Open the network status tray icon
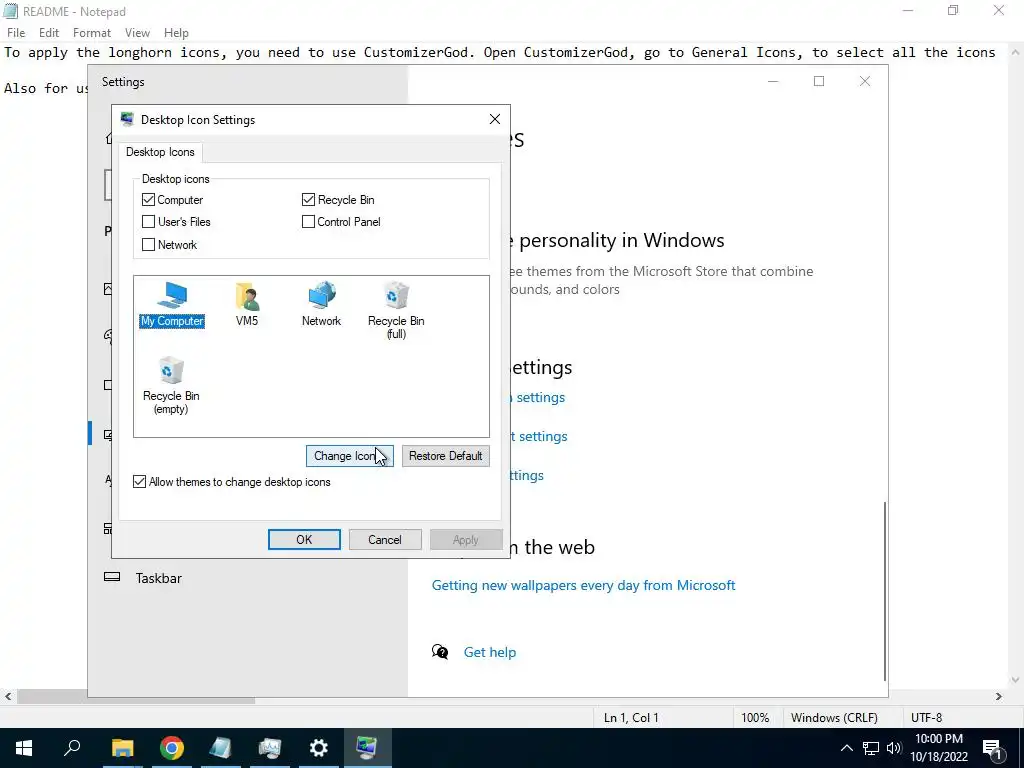The image size is (1024, 768). point(871,748)
